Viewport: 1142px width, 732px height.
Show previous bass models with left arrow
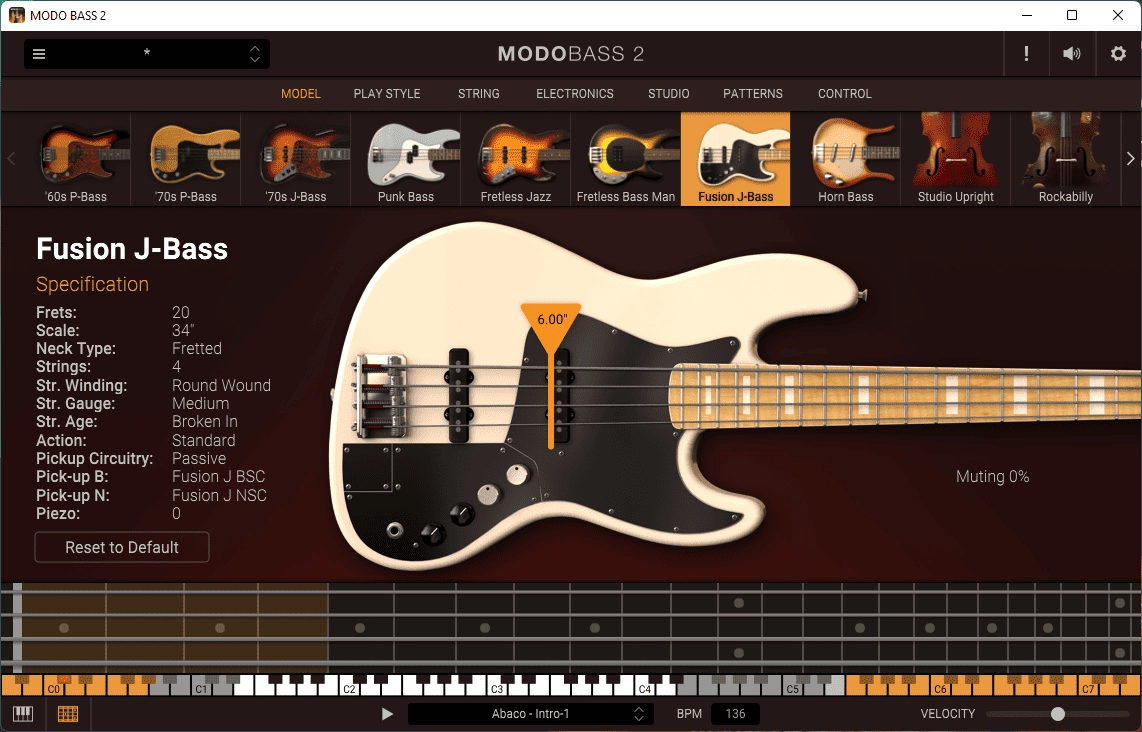tap(11, 158)
